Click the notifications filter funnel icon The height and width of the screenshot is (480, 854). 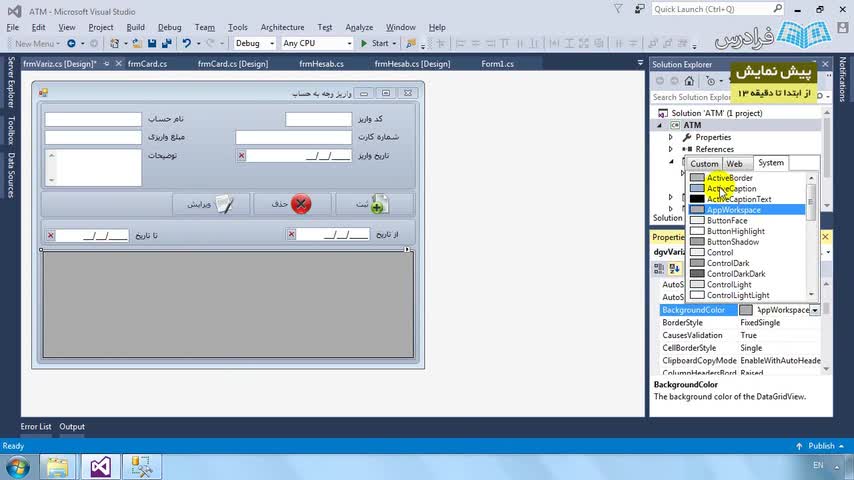(x=618, y=9)
